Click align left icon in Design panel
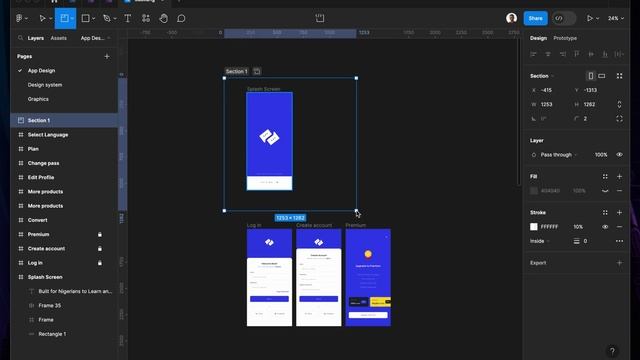 533,54
